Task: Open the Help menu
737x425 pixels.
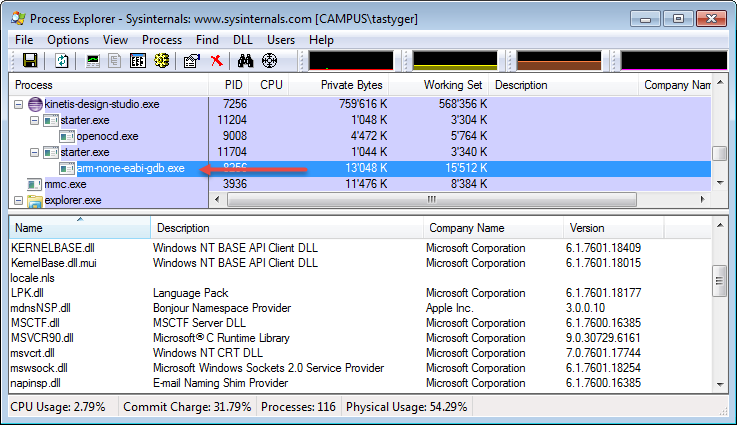Action: [321, 40]
